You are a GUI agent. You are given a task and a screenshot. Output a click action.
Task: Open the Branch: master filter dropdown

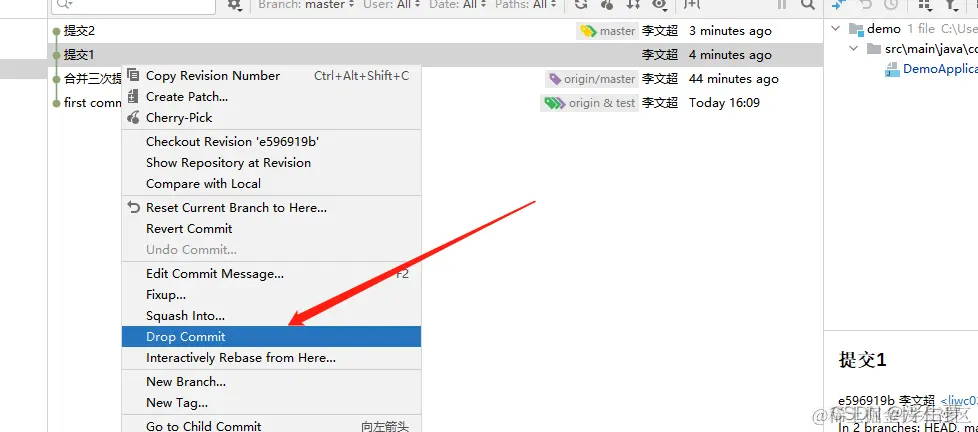306,4
